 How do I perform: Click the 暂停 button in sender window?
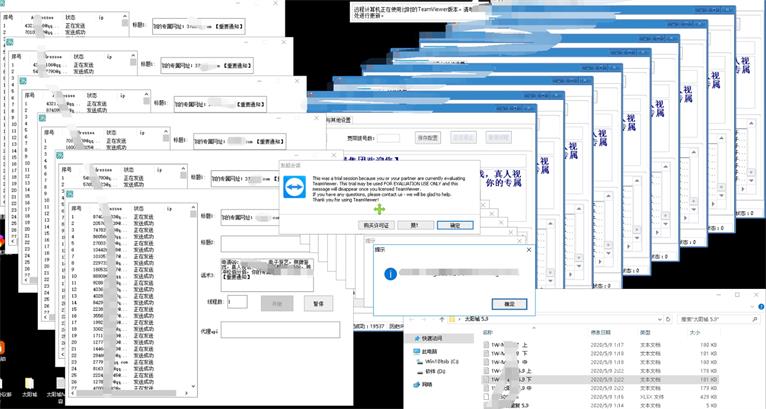pos(319,302)
